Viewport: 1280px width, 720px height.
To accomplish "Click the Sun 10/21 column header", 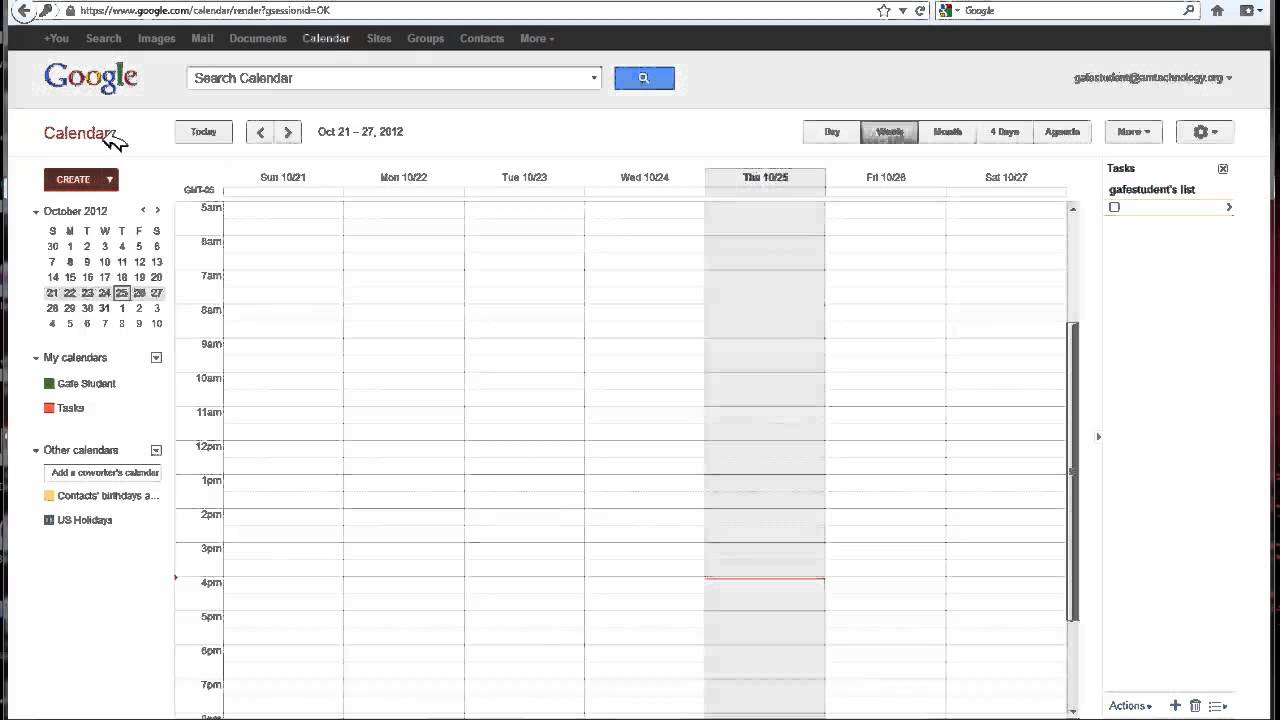I will coord(283,177).
